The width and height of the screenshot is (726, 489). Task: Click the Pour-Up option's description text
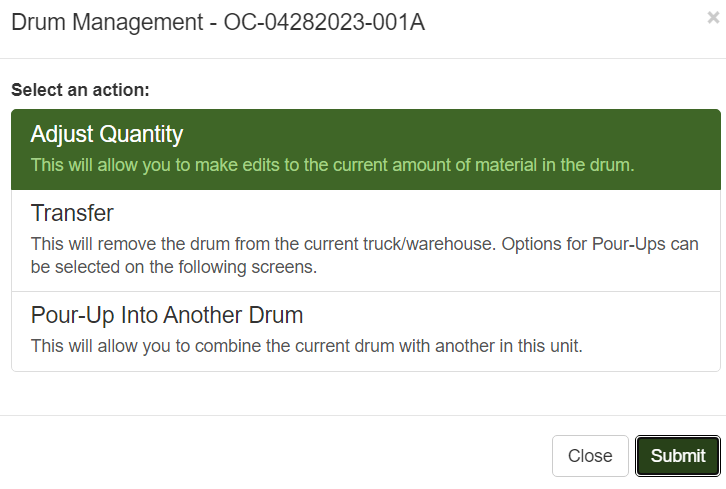click(306, 346)
